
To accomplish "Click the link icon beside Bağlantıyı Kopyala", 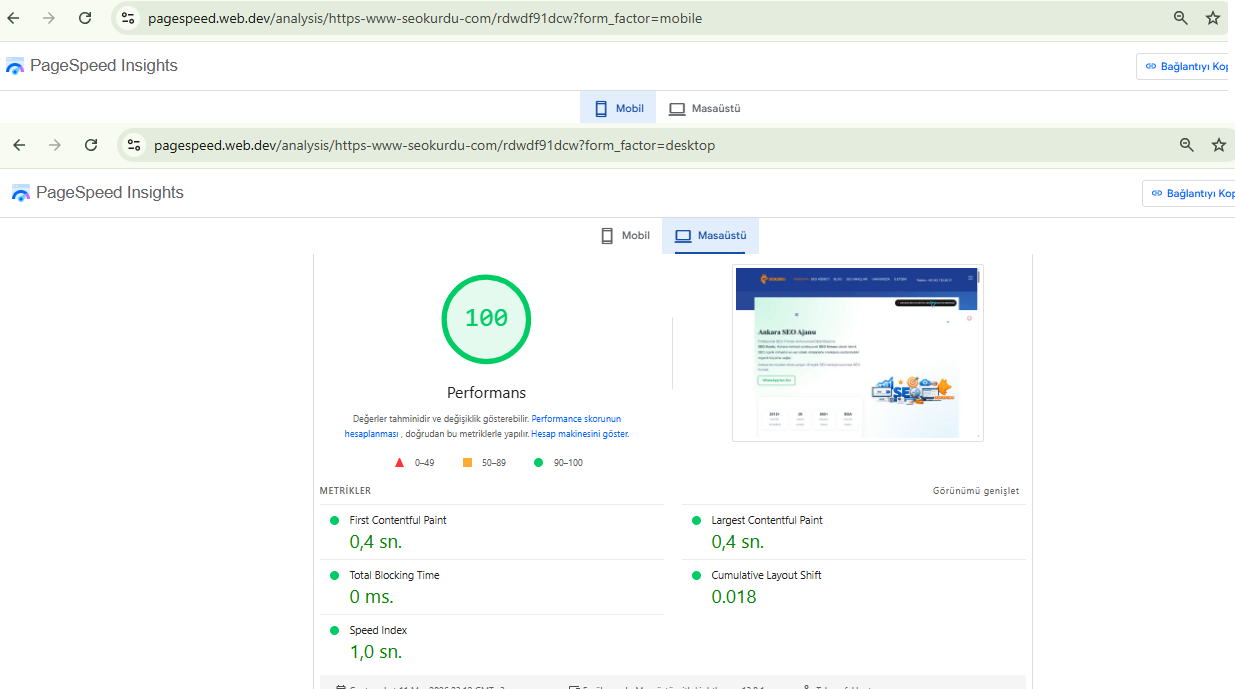I will [x=1159, y=193].
